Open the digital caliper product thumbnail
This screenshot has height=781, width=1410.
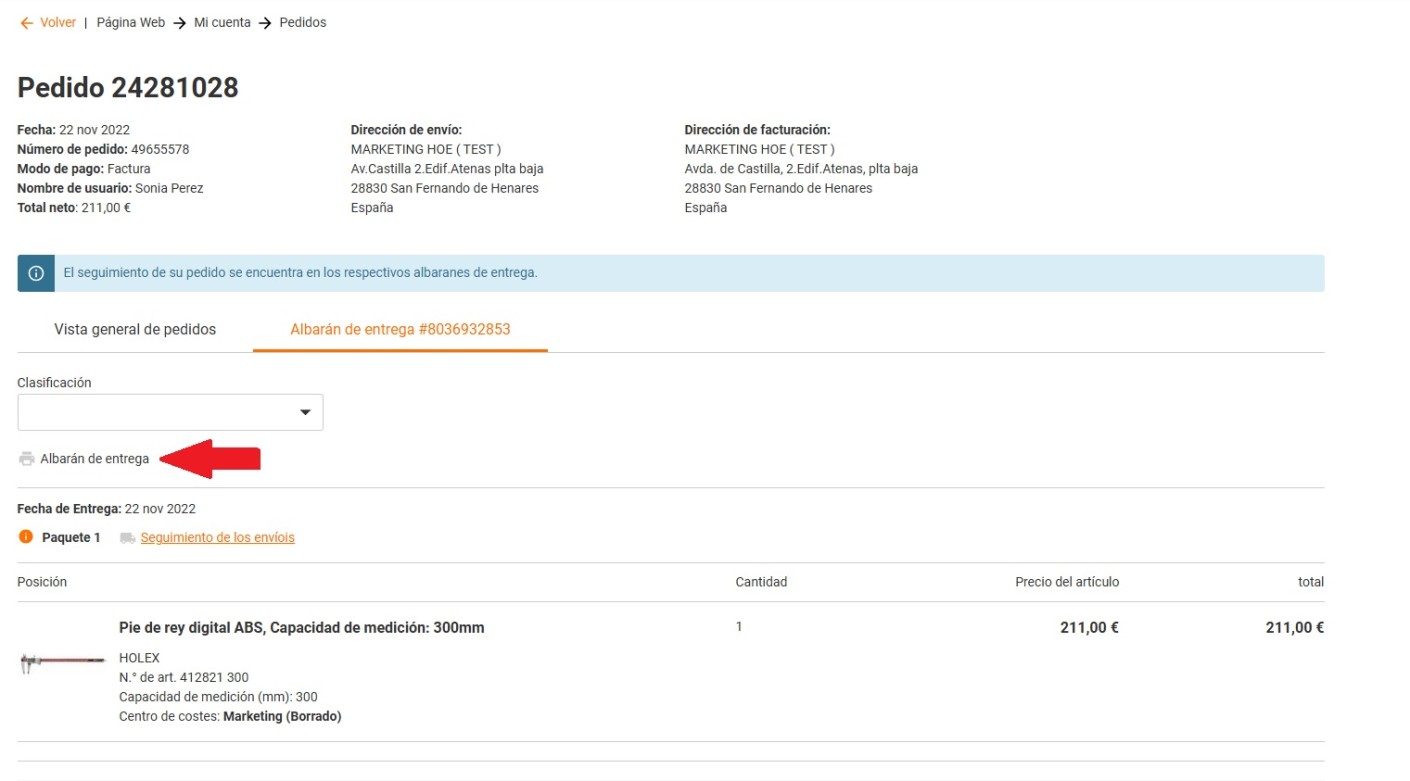coord(62,661)
